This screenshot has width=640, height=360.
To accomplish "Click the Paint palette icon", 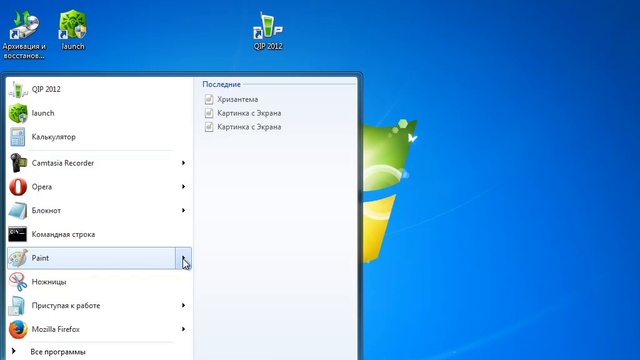I will pyautogui.click(x=18, y=258).
